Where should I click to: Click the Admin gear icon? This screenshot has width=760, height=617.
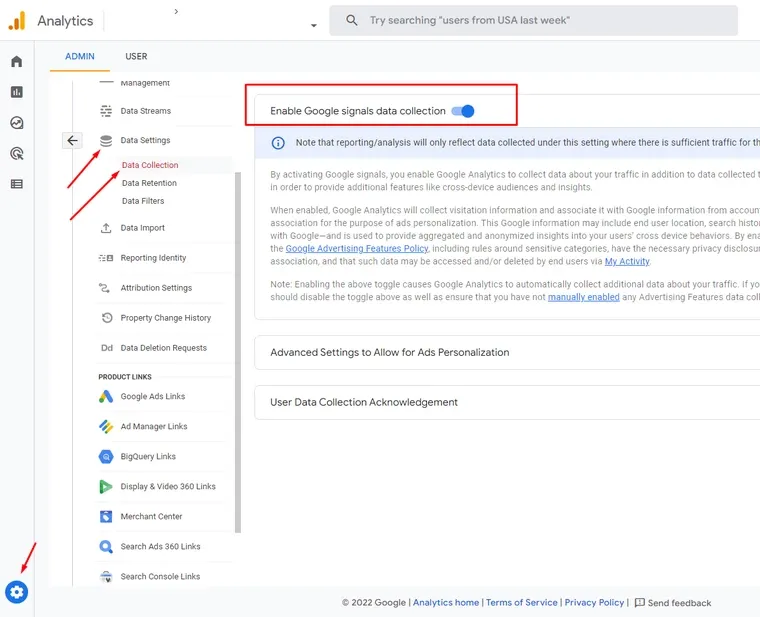pyautogui.click(x=16, y=592)
